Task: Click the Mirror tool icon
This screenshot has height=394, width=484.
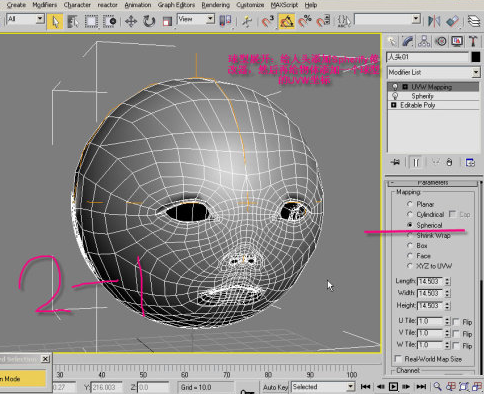Action: tap(434, 22)
